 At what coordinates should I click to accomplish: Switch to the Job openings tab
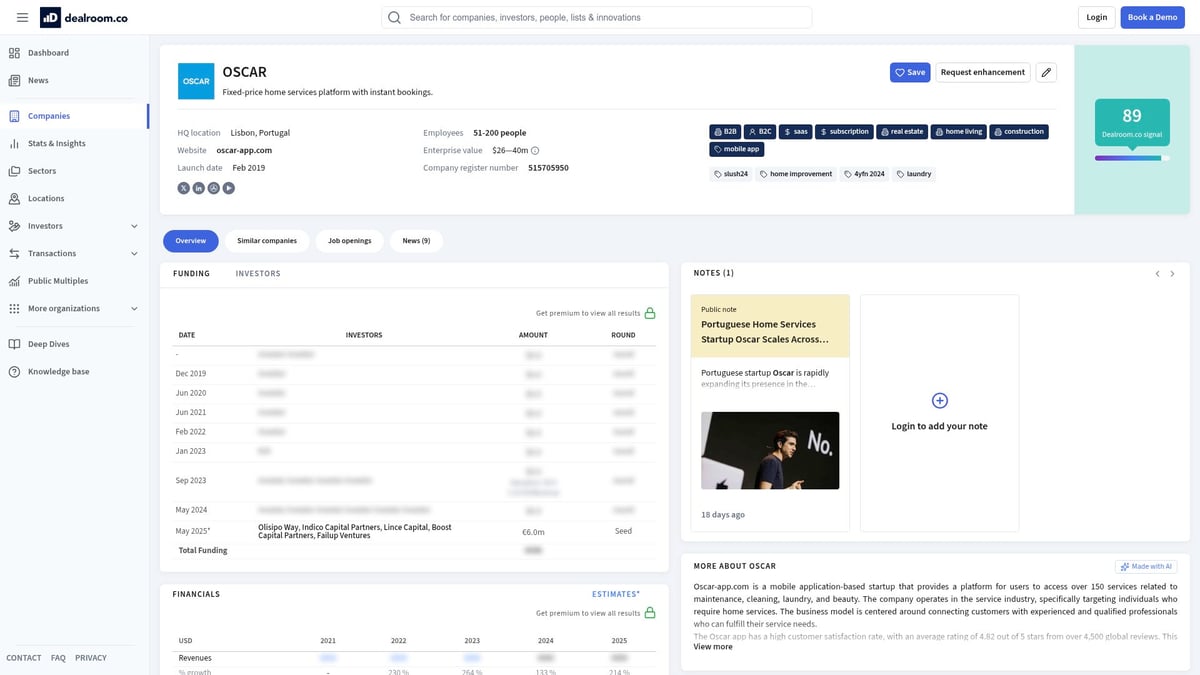click(x=349, y=240)
